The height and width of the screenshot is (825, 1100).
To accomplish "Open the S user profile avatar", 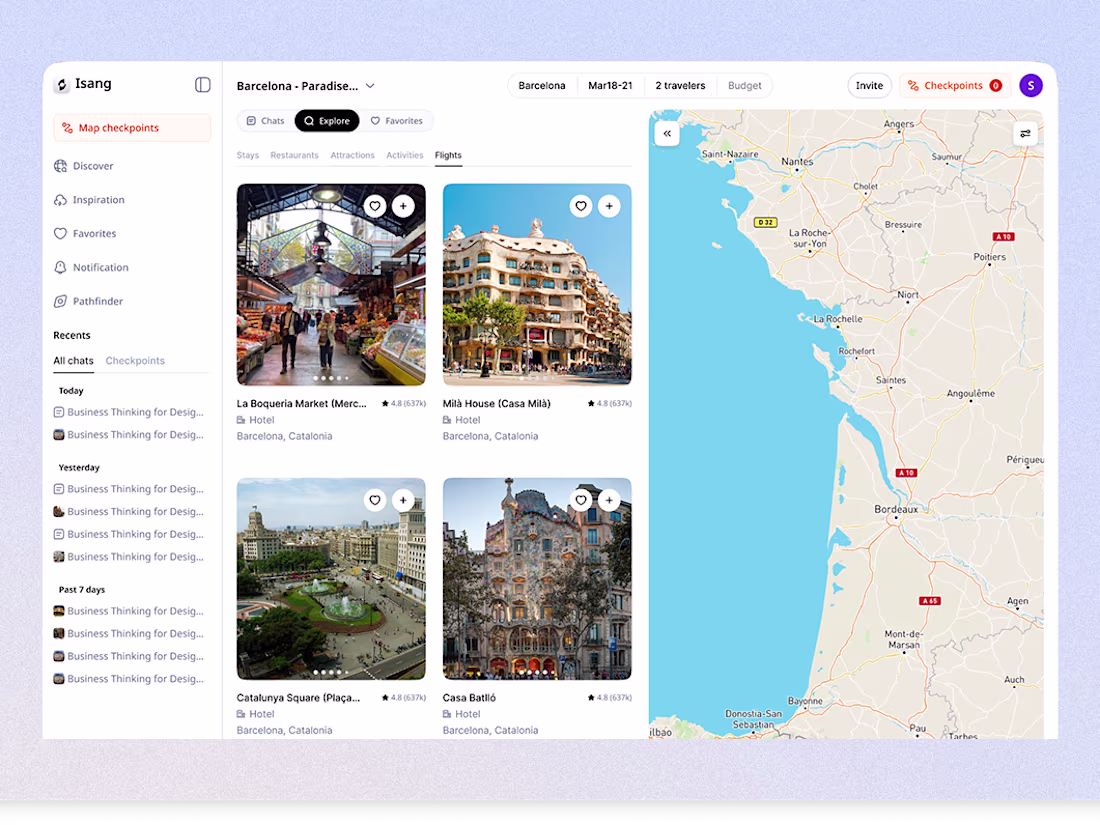I will pos(1031,86).
